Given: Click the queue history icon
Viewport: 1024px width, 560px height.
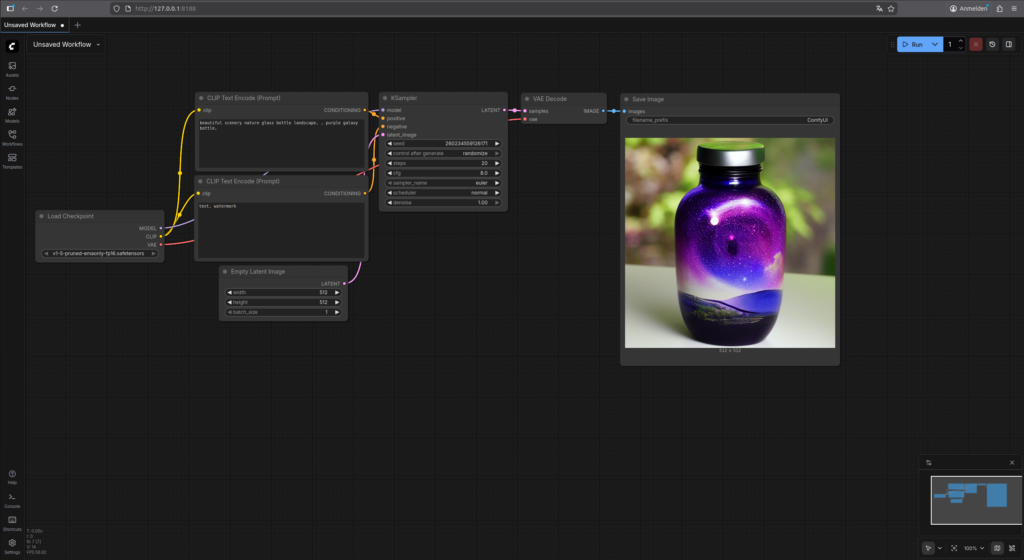Looking at the screenshot, I should (x=992, y=44).
